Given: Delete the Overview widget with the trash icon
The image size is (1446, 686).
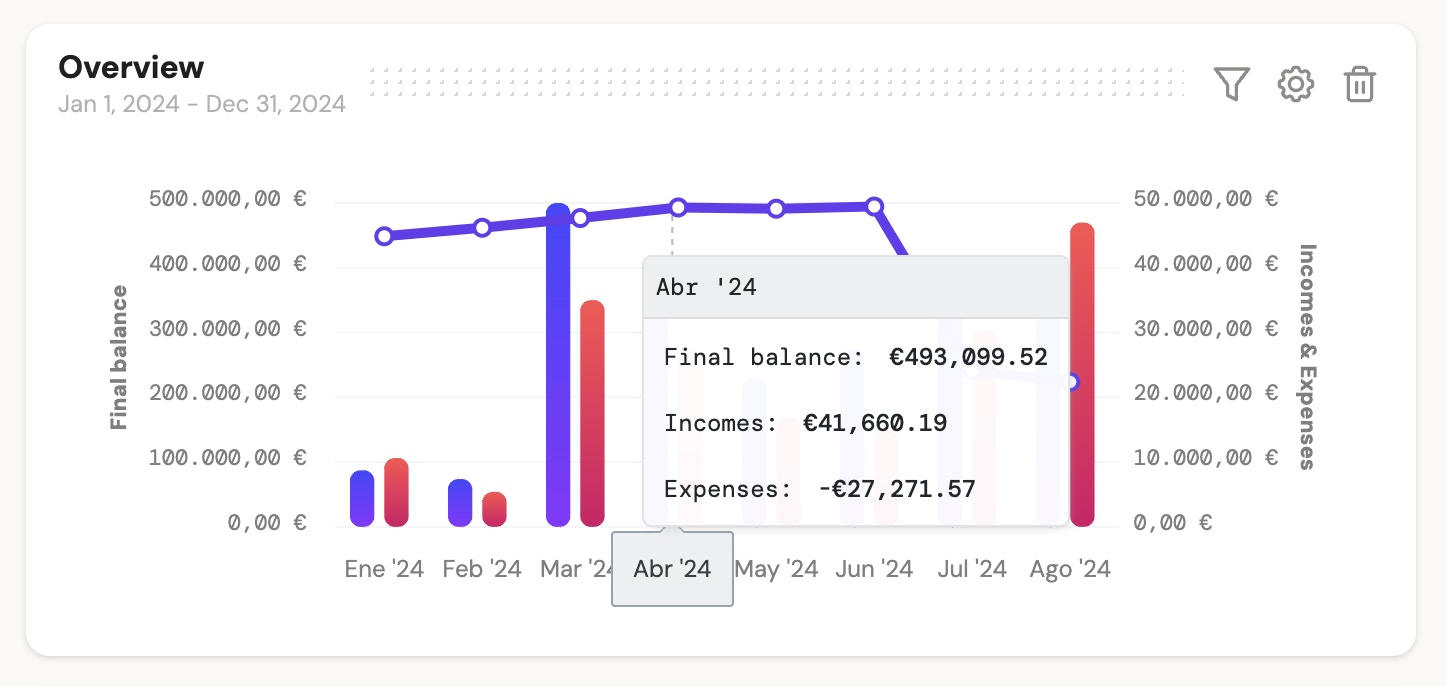Looking at the screenshot, I should pyautogui.click(x=1360, y=84).
